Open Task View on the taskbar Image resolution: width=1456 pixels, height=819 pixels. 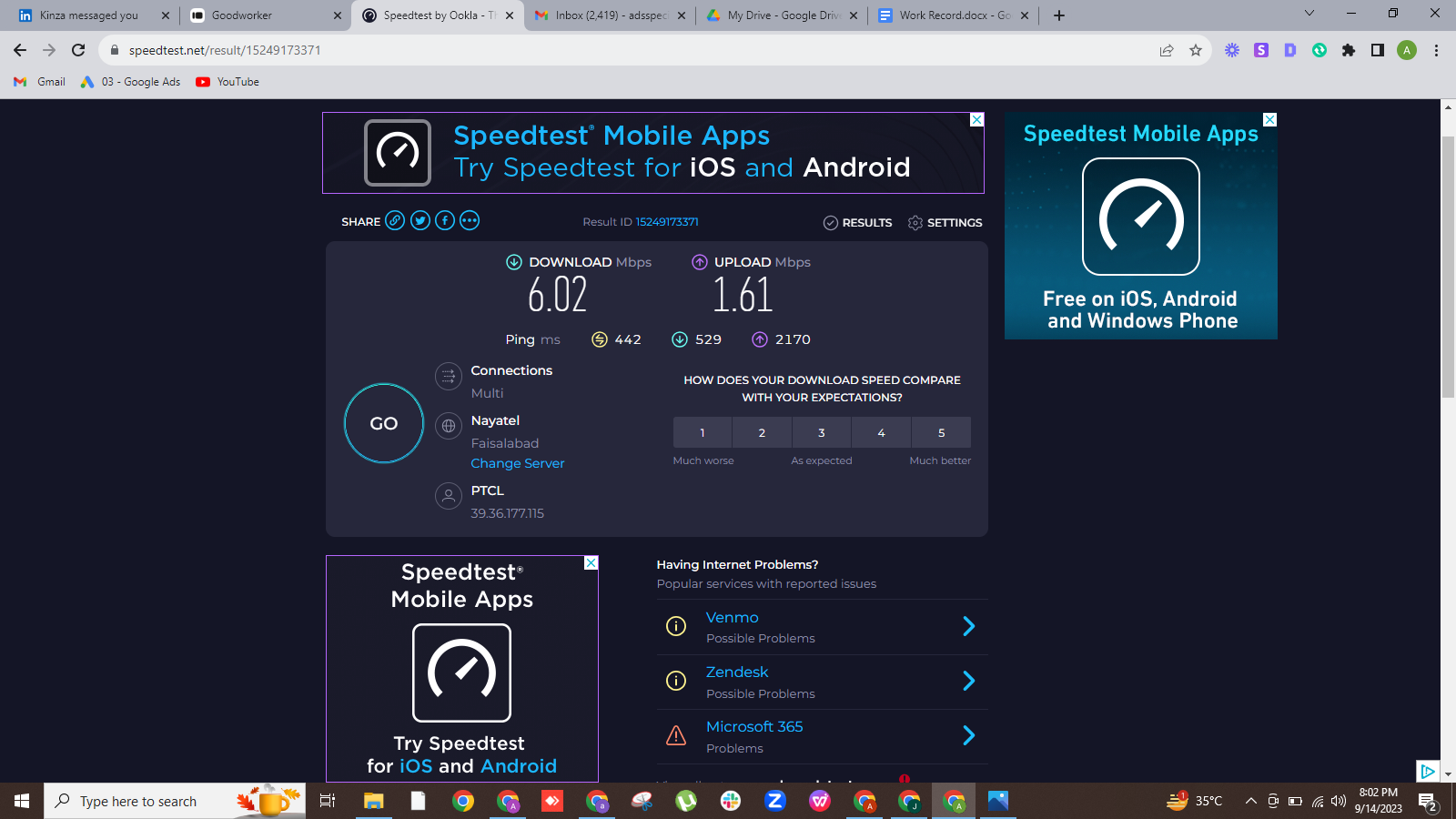coord(328,801)
